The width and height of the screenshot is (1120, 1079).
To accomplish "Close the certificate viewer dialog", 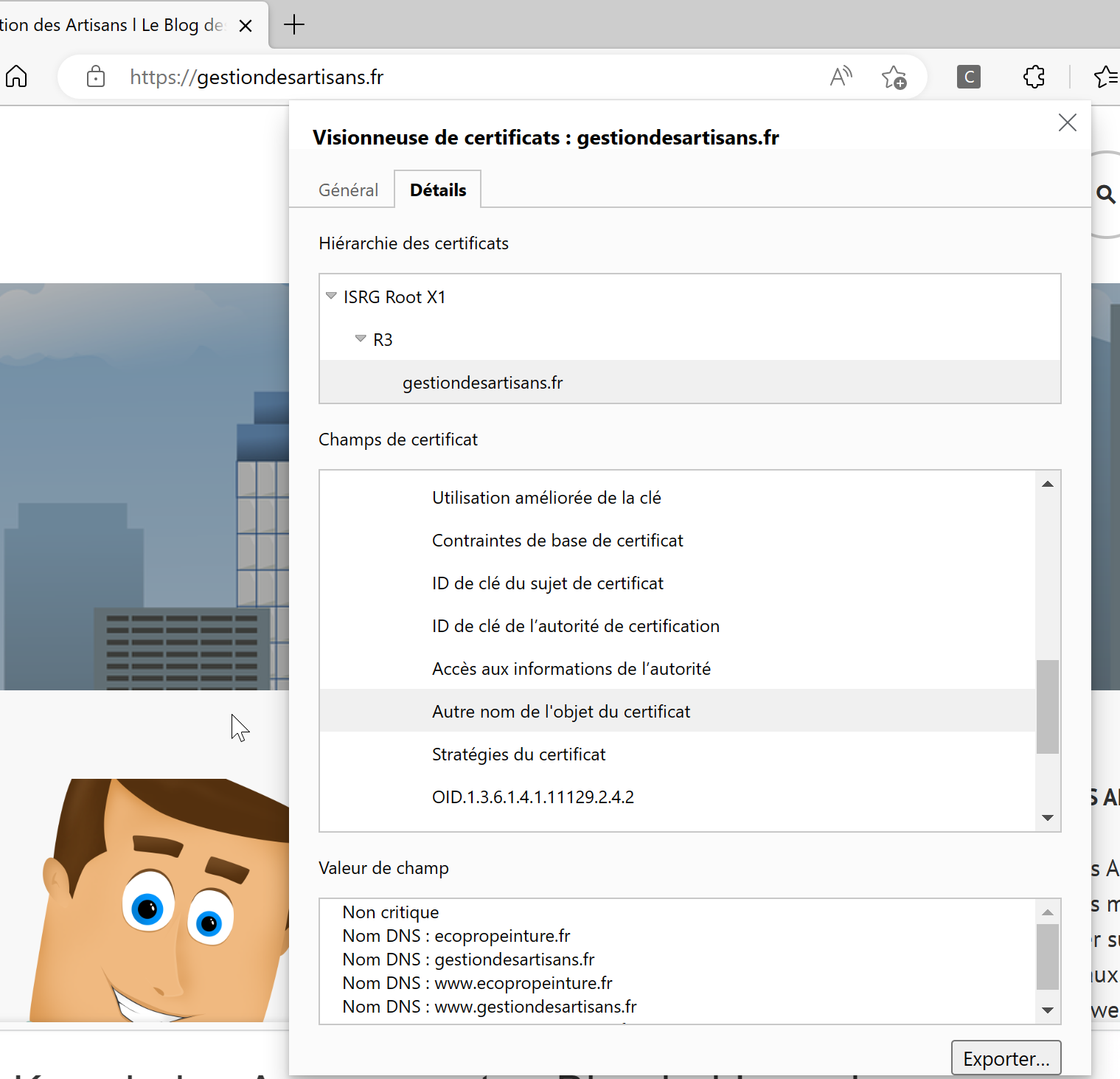I will coord(1067,122).
